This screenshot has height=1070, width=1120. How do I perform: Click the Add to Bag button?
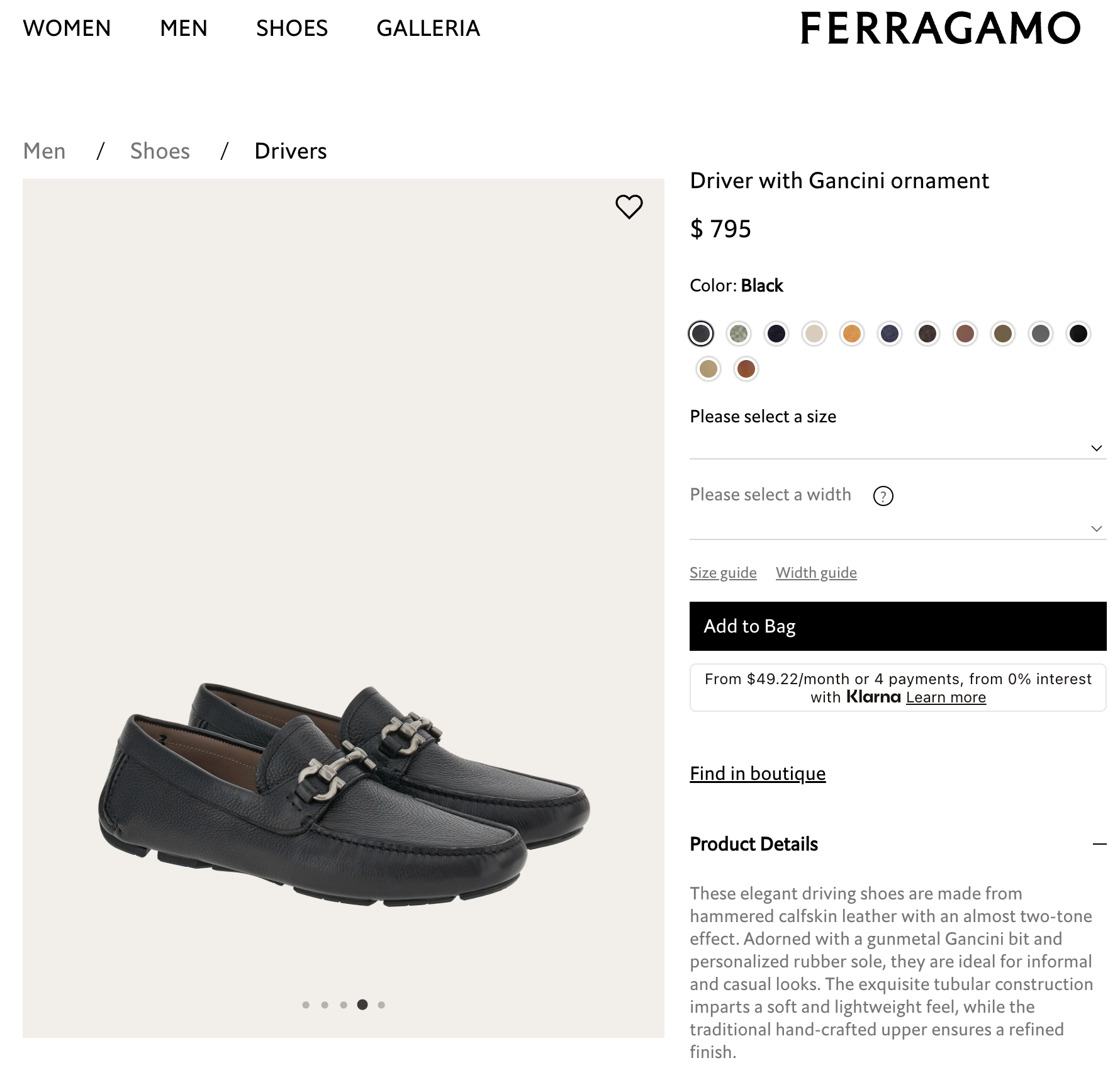point(897,626)
